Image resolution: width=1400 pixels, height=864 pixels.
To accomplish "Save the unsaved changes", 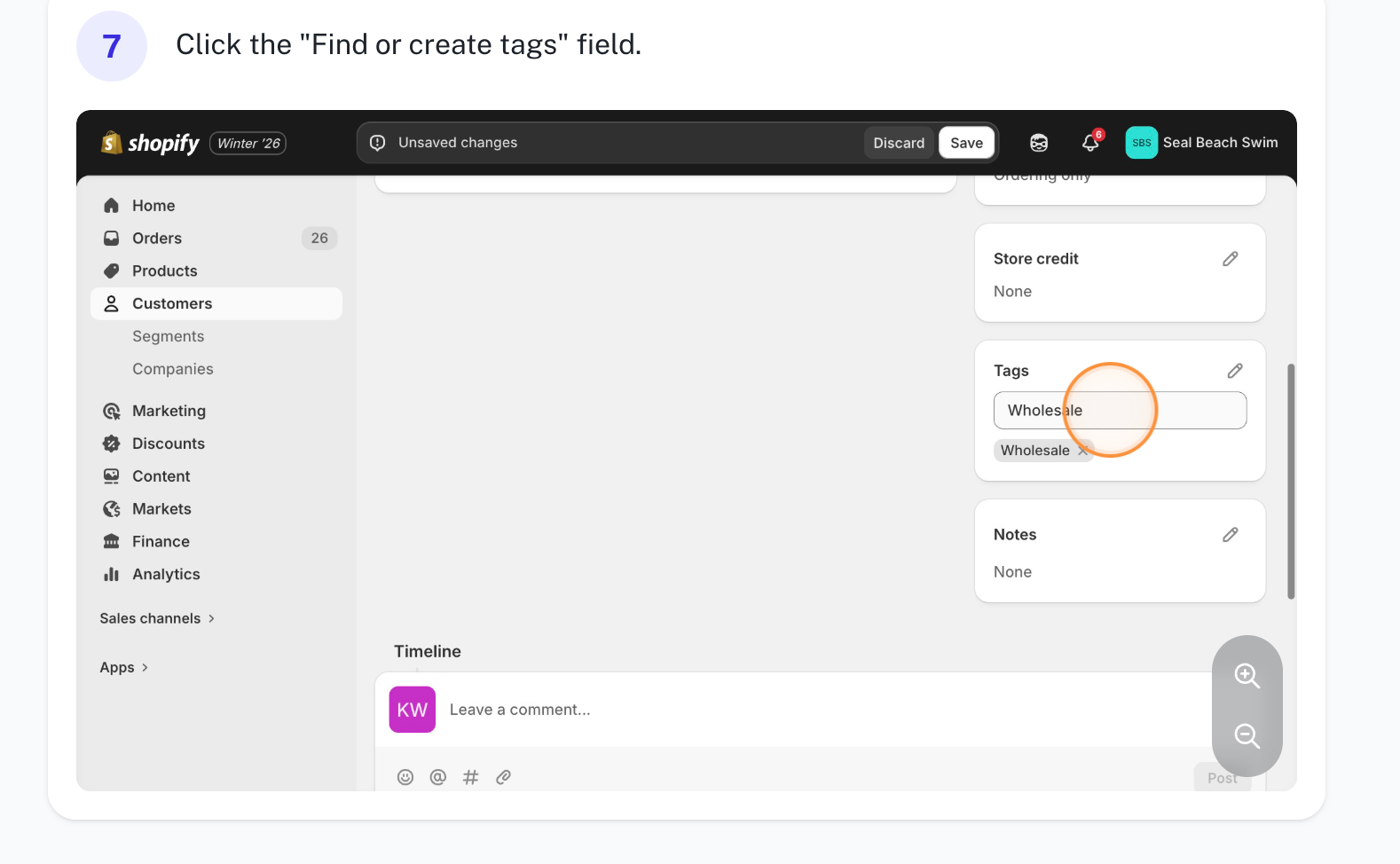I will (966, 143).
